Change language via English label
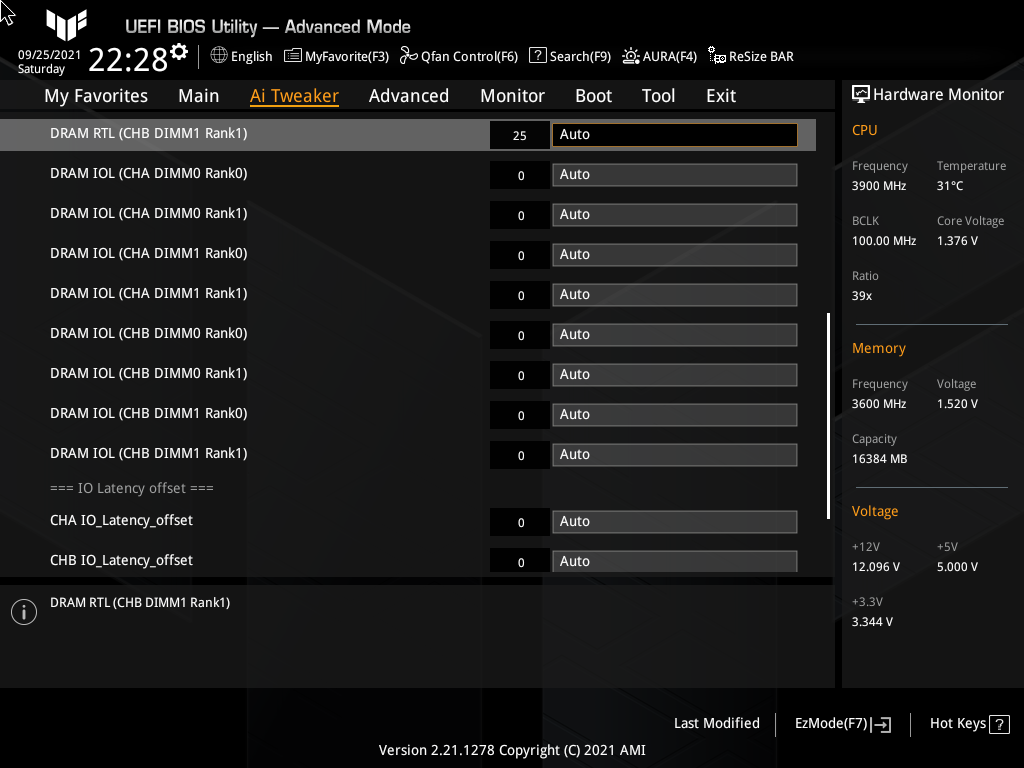Screen dimensions: 1024x768 coord(251,56)
